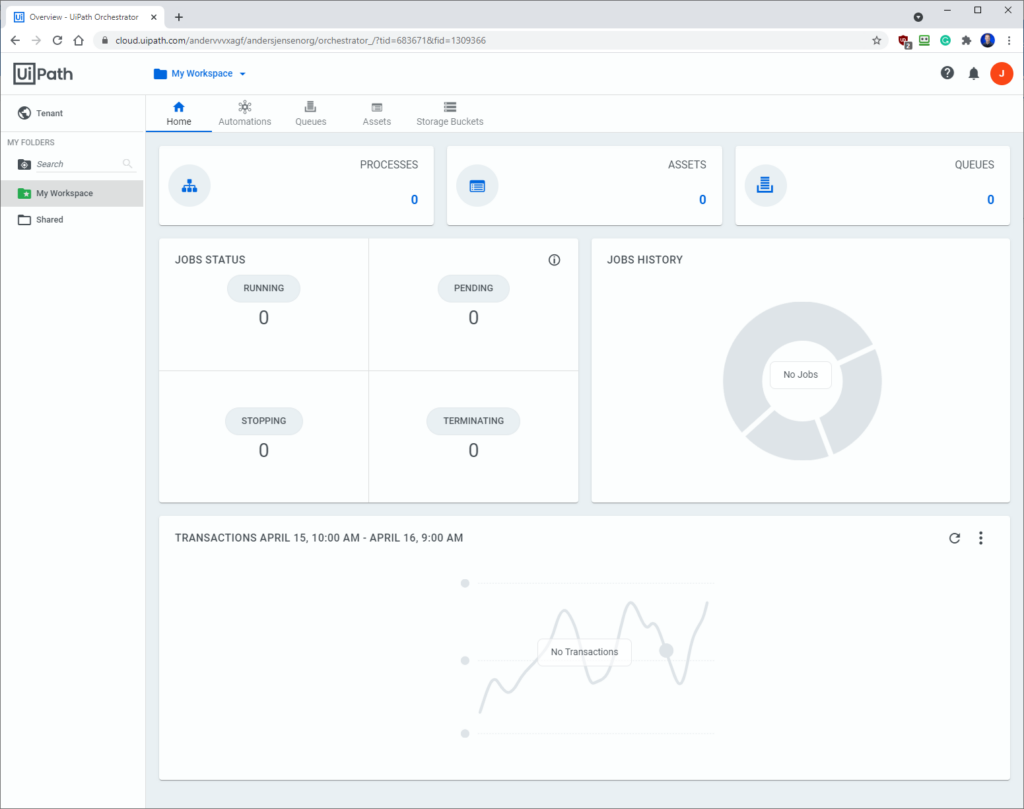
Task: Click the UiPath logo
Action: pyautogui.click(x=43, y=74)
